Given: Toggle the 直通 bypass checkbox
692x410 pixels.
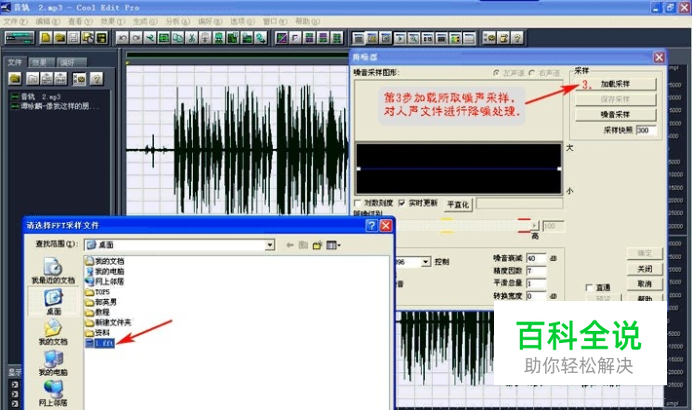Looking at the screenshot, I should pyautogui.click(x=589, y=288).
